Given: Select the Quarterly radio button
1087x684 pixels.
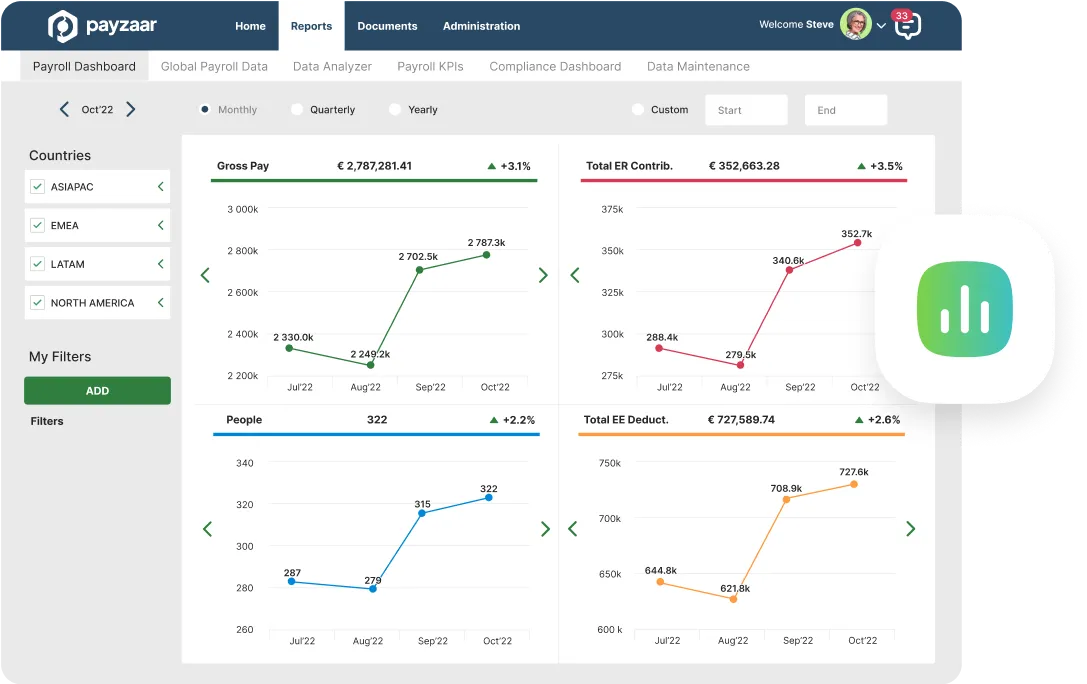Looking at the screenshot, I should point(297,110).
